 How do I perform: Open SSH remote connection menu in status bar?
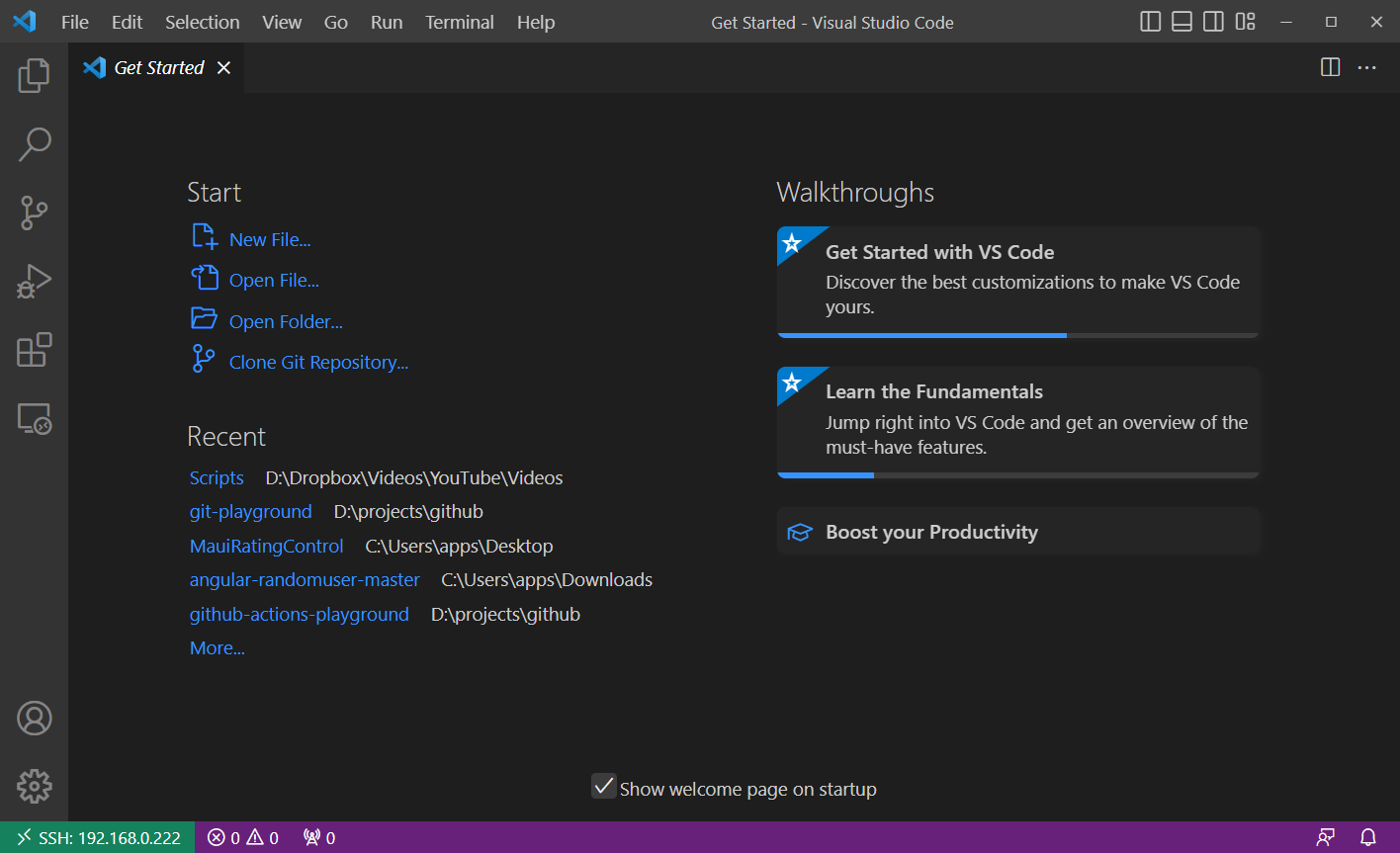(98, 837)
